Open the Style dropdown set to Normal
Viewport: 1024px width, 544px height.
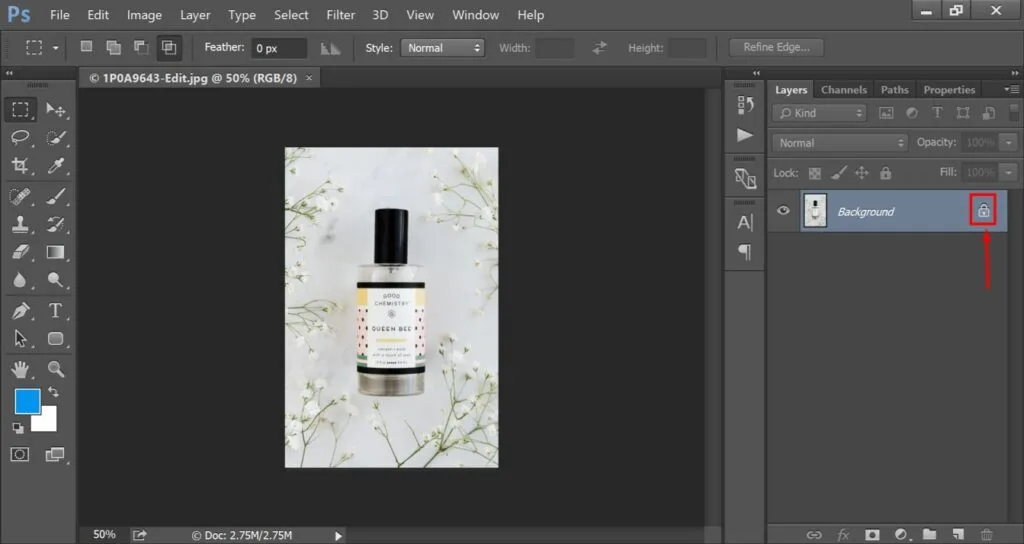pos(442,48)
